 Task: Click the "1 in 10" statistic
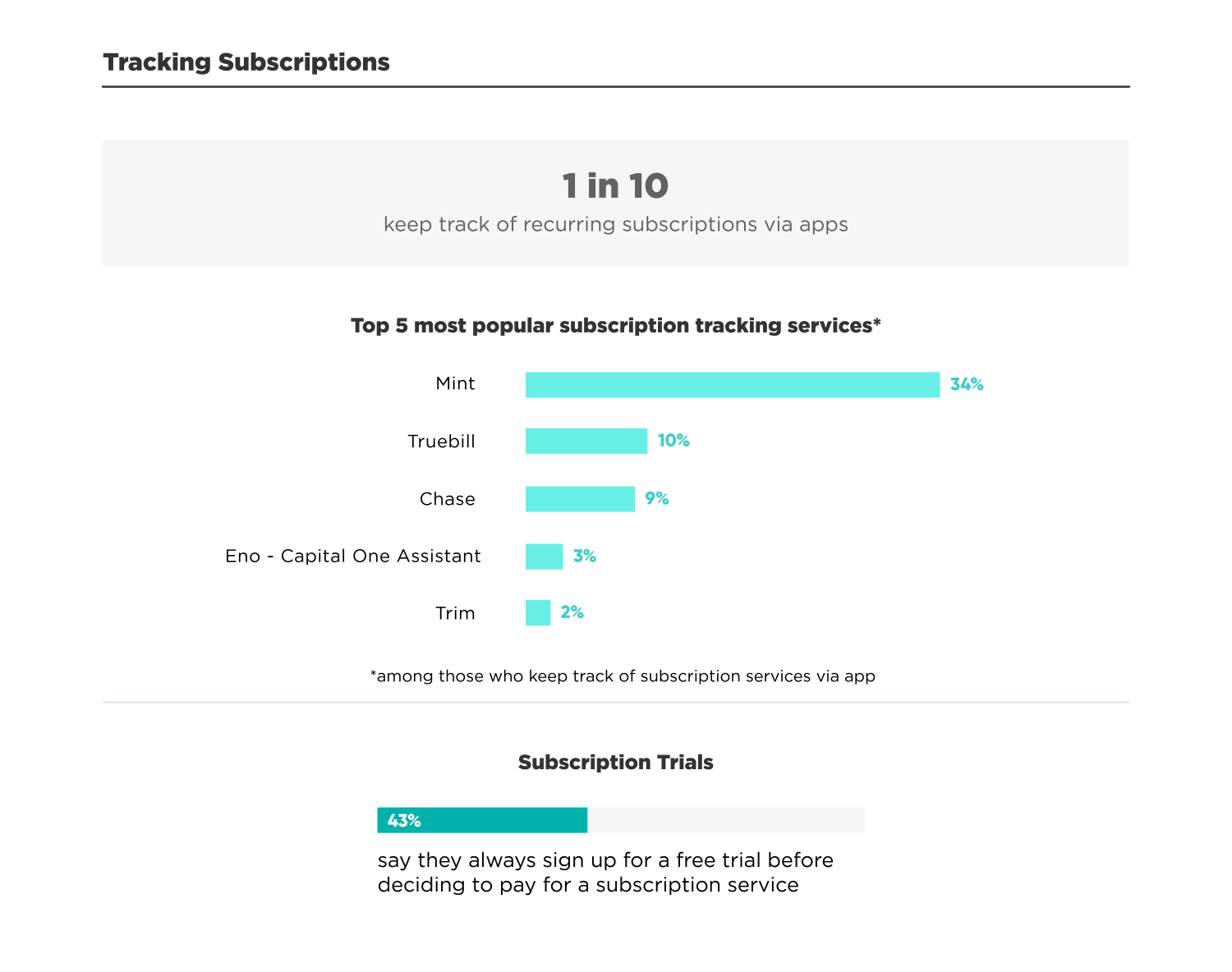click(x=615, y=186)
